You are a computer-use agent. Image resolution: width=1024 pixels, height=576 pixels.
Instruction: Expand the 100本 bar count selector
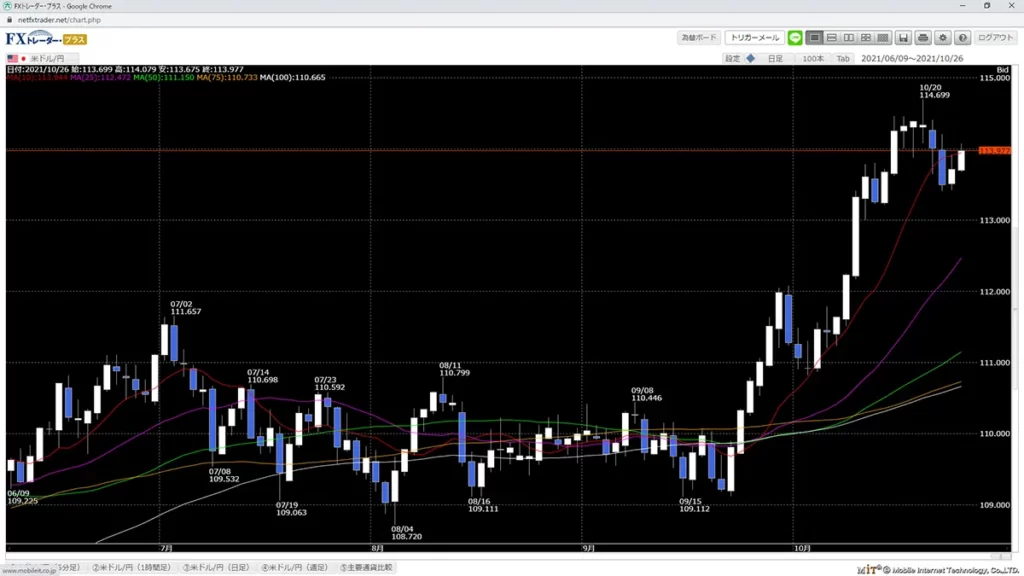813,59
